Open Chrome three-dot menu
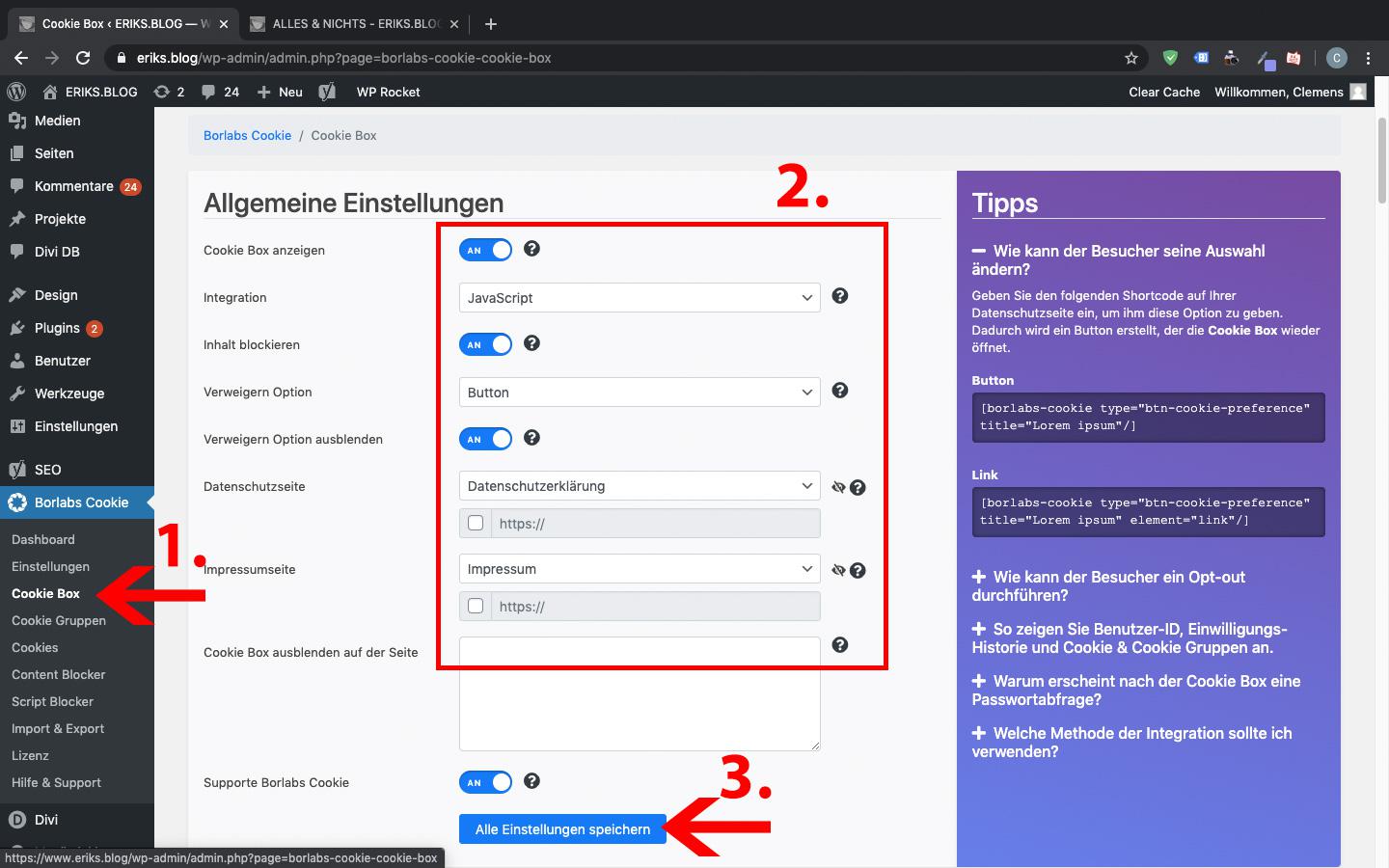This screenshot has height=868, width=1389. click(x=1368, y=58)
